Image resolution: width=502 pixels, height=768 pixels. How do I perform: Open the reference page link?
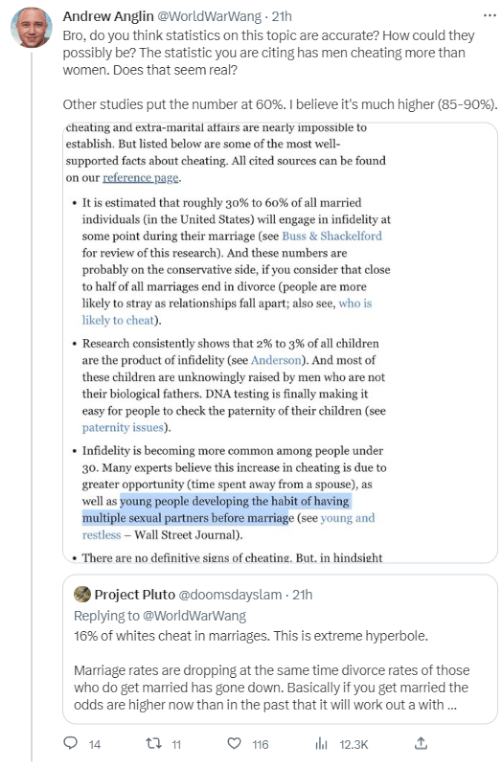pos(141,177)
